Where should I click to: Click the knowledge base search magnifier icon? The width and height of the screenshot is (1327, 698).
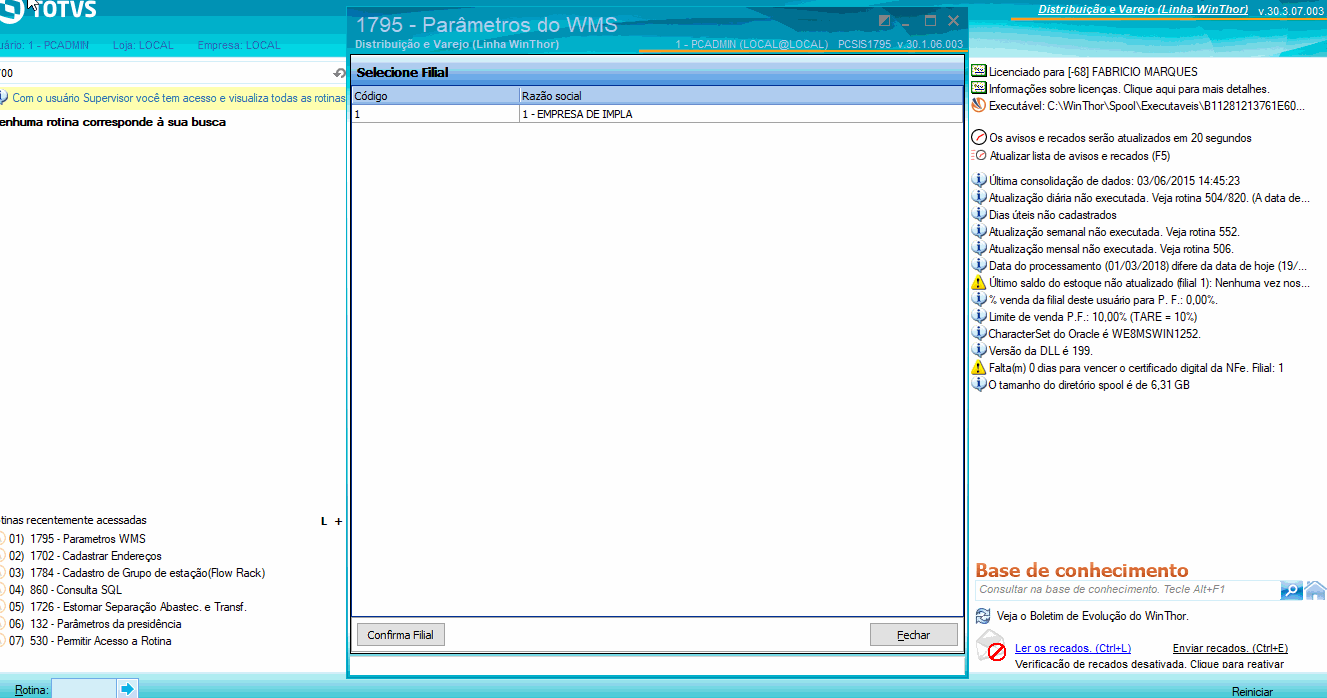coord(1292,590)
